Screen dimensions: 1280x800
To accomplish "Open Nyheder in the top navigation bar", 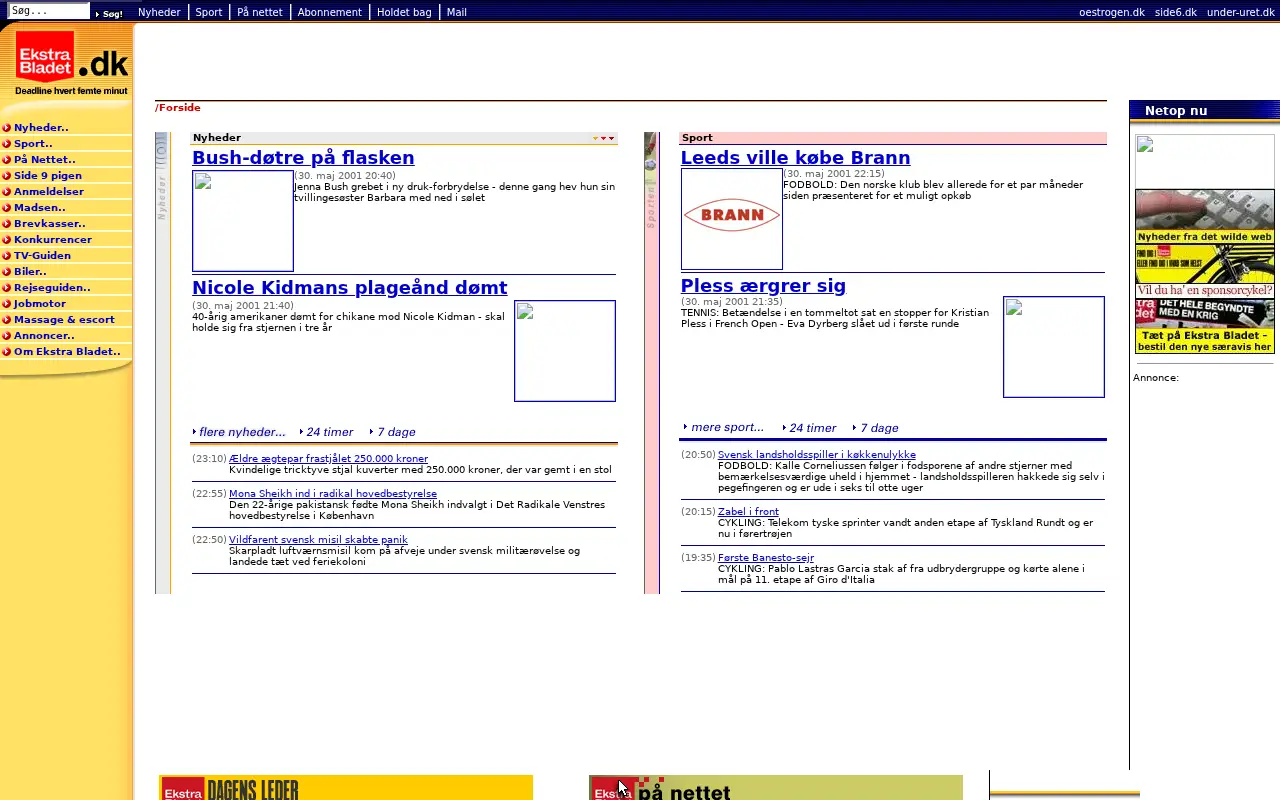I will click(159, 12).
